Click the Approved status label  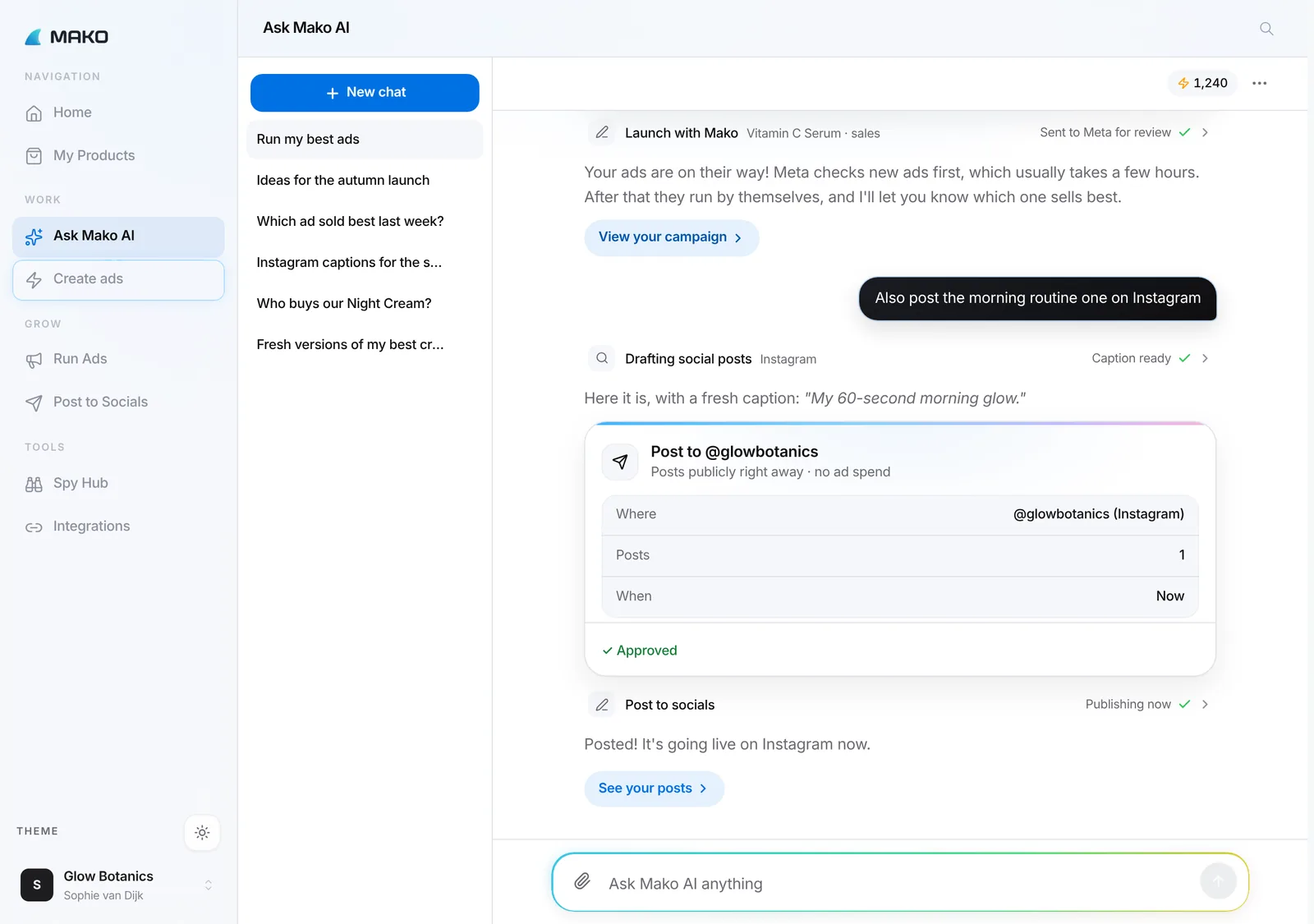click(640, 650)
